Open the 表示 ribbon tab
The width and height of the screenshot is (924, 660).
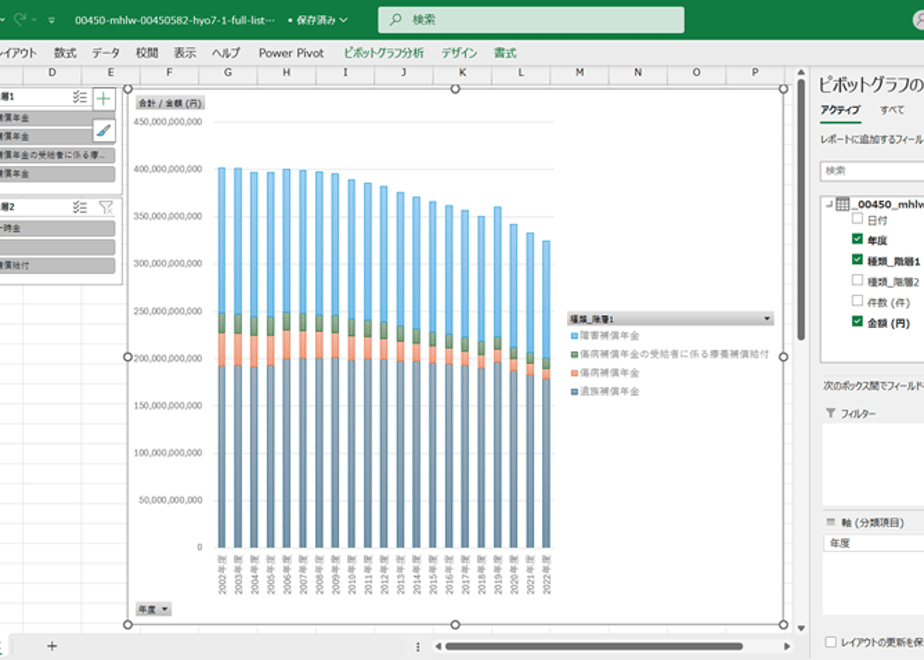(184, 53)
